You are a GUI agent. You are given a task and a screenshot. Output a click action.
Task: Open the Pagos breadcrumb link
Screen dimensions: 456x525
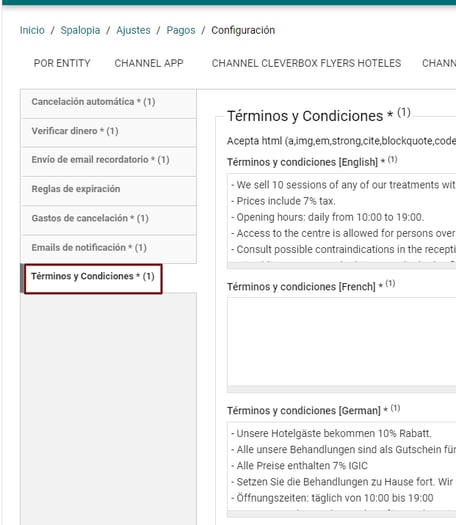tap(181, 30)
